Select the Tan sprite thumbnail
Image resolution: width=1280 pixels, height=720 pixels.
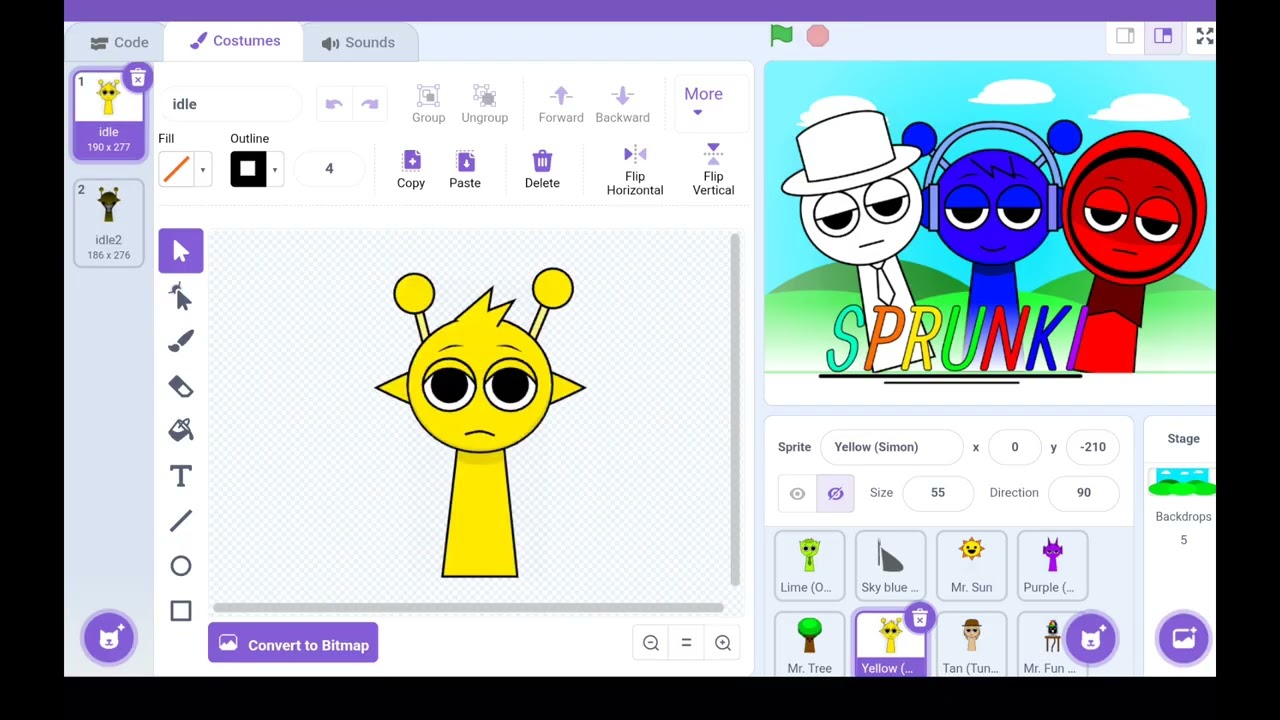[x=971, y=645]
